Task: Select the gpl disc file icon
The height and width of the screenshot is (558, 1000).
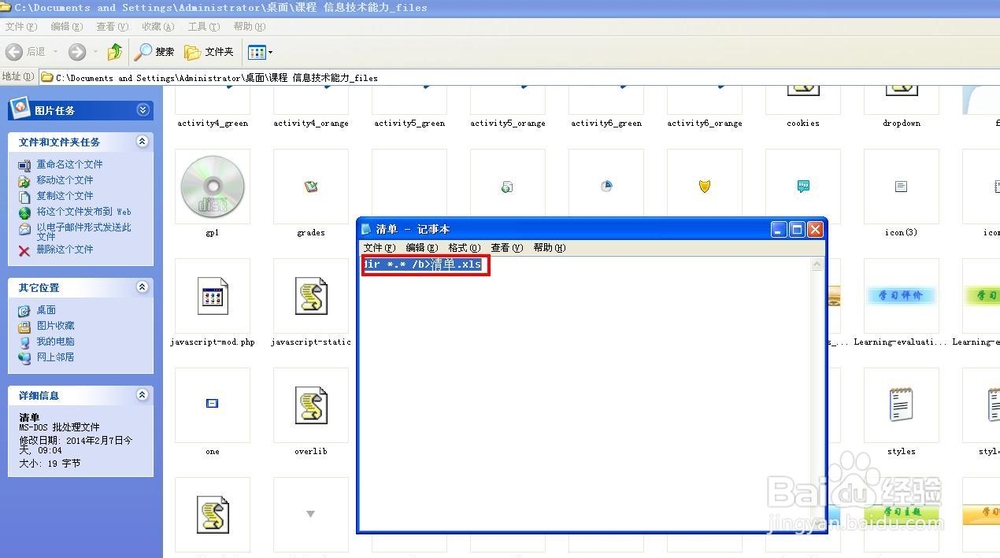Action: (212, 187)
